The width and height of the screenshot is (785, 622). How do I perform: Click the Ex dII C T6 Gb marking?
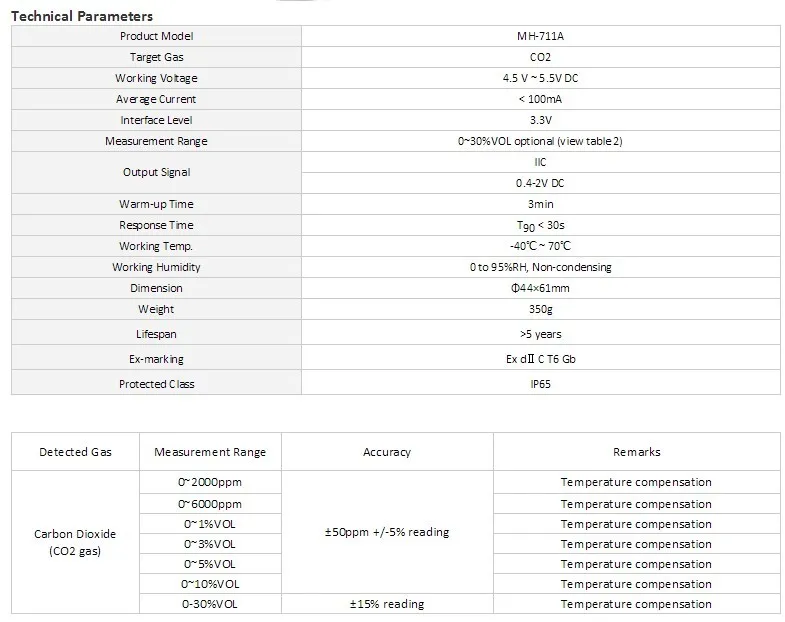[541, 359]
